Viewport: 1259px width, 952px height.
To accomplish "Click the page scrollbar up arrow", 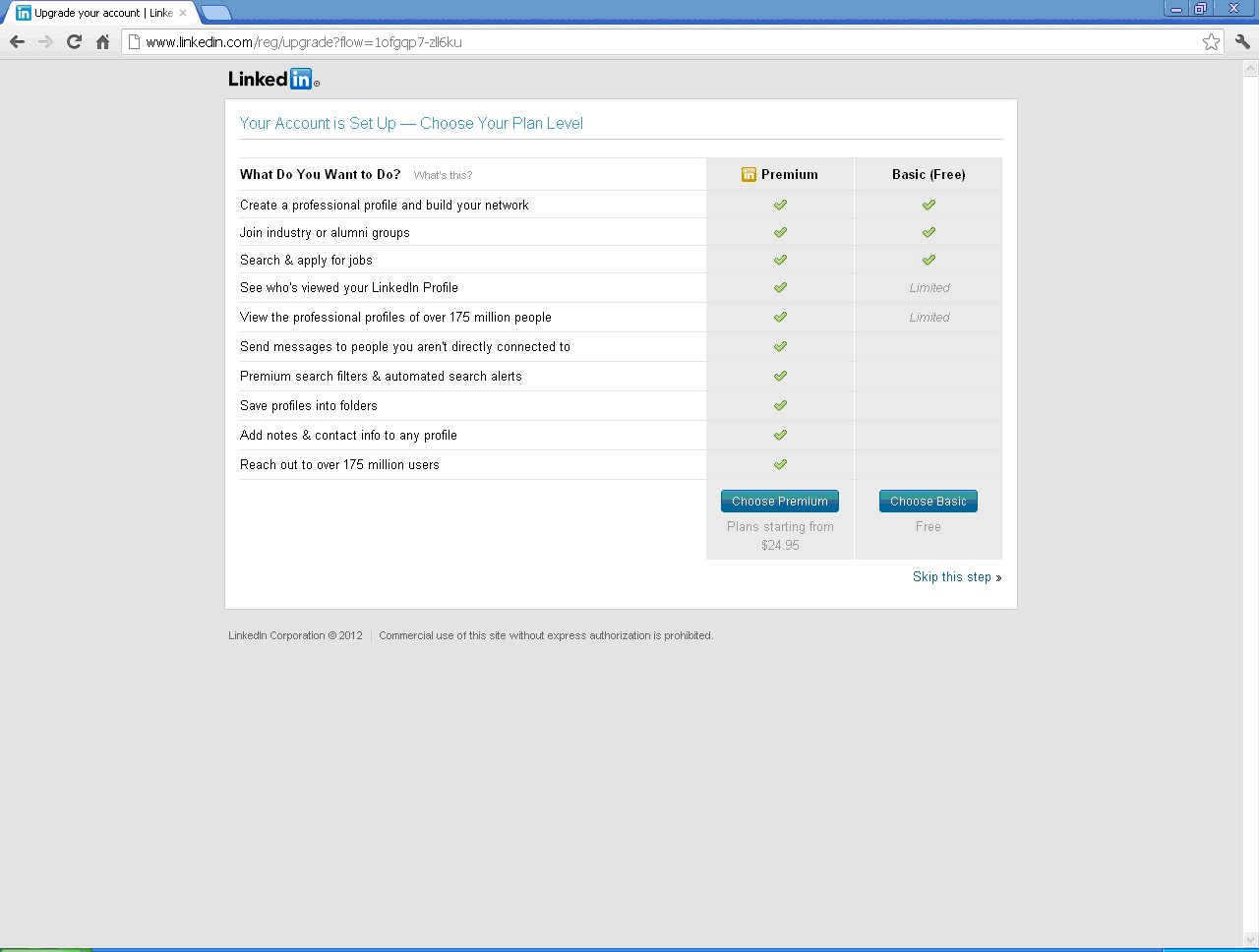I will point(1251,69).
